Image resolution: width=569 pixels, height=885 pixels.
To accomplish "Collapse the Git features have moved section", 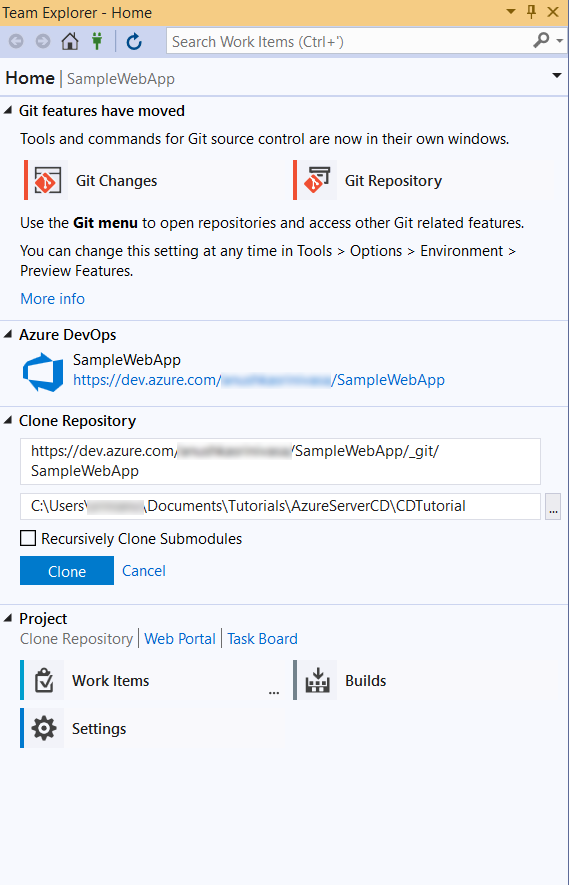I will pyautogui.click(x=8, y=111).
